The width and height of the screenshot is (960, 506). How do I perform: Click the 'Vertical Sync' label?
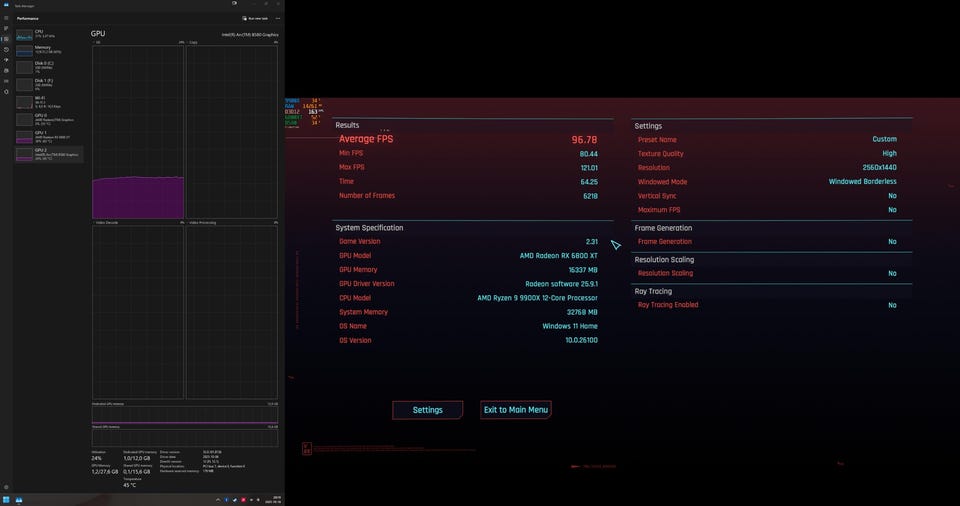(657, 196)
